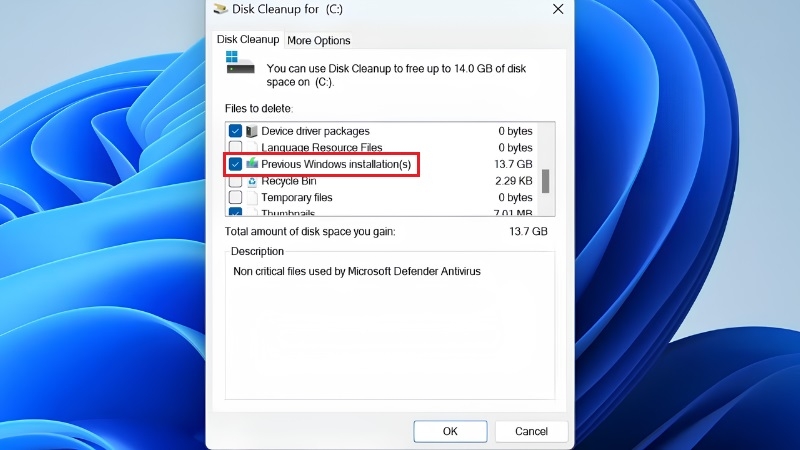Close the Disk Cleanup dialog

(x=558, y=9)
